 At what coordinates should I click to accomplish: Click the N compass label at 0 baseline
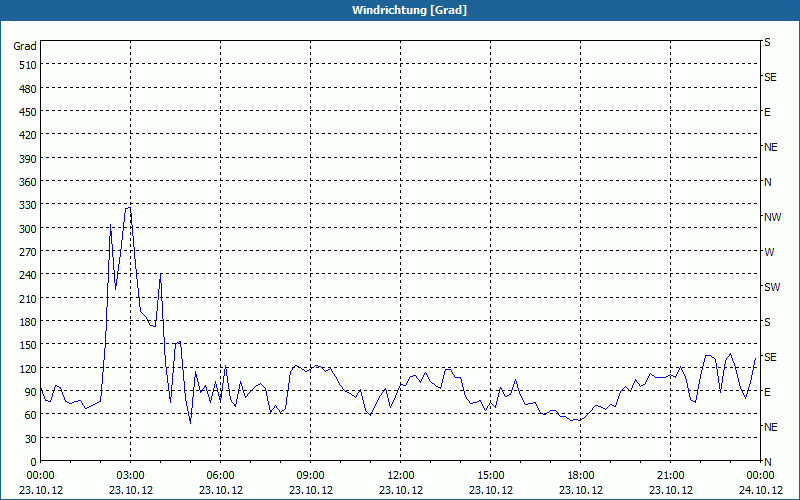point(767,462)
